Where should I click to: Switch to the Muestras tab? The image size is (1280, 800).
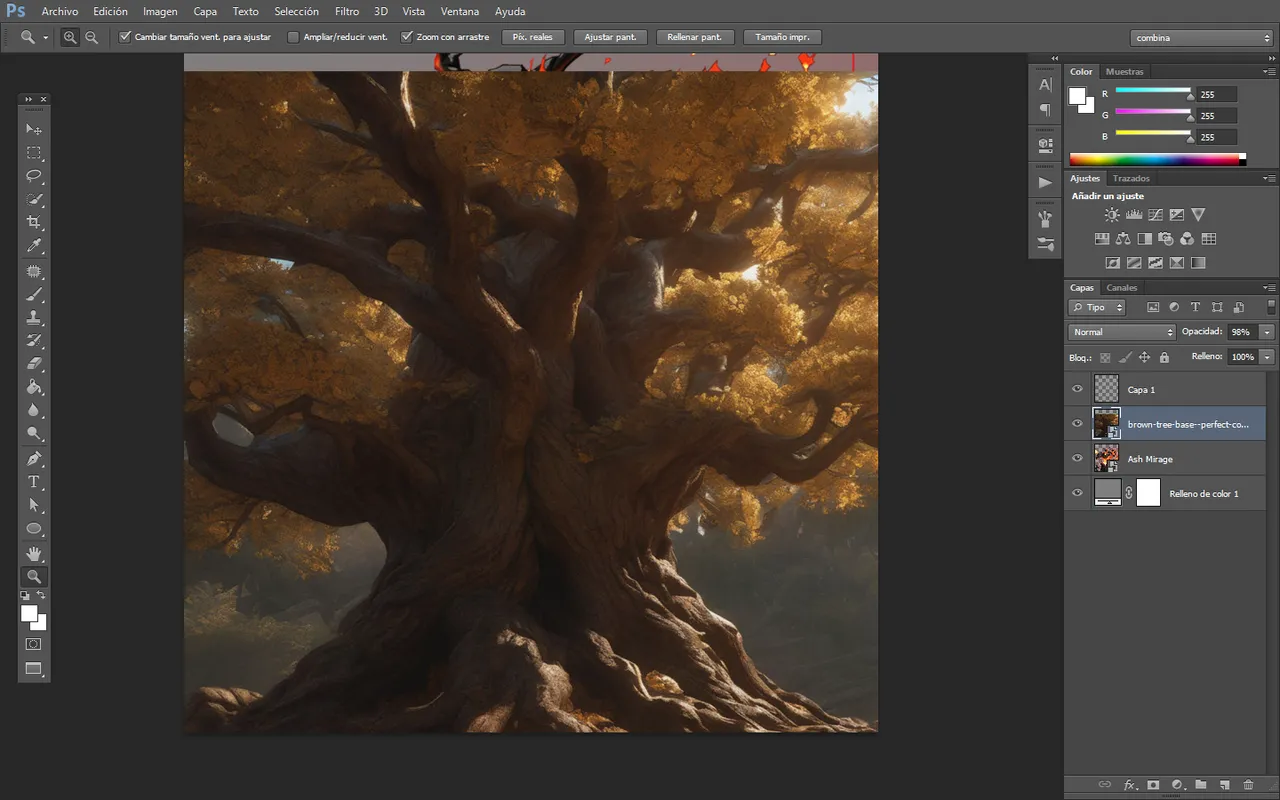click(1125, 72)
